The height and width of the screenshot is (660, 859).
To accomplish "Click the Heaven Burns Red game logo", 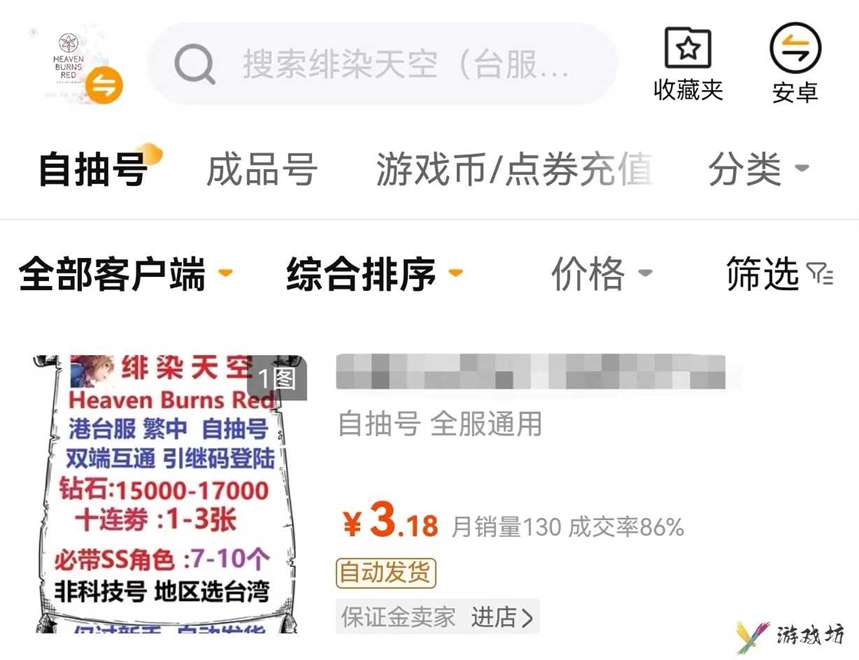I will tap(70, 63).
